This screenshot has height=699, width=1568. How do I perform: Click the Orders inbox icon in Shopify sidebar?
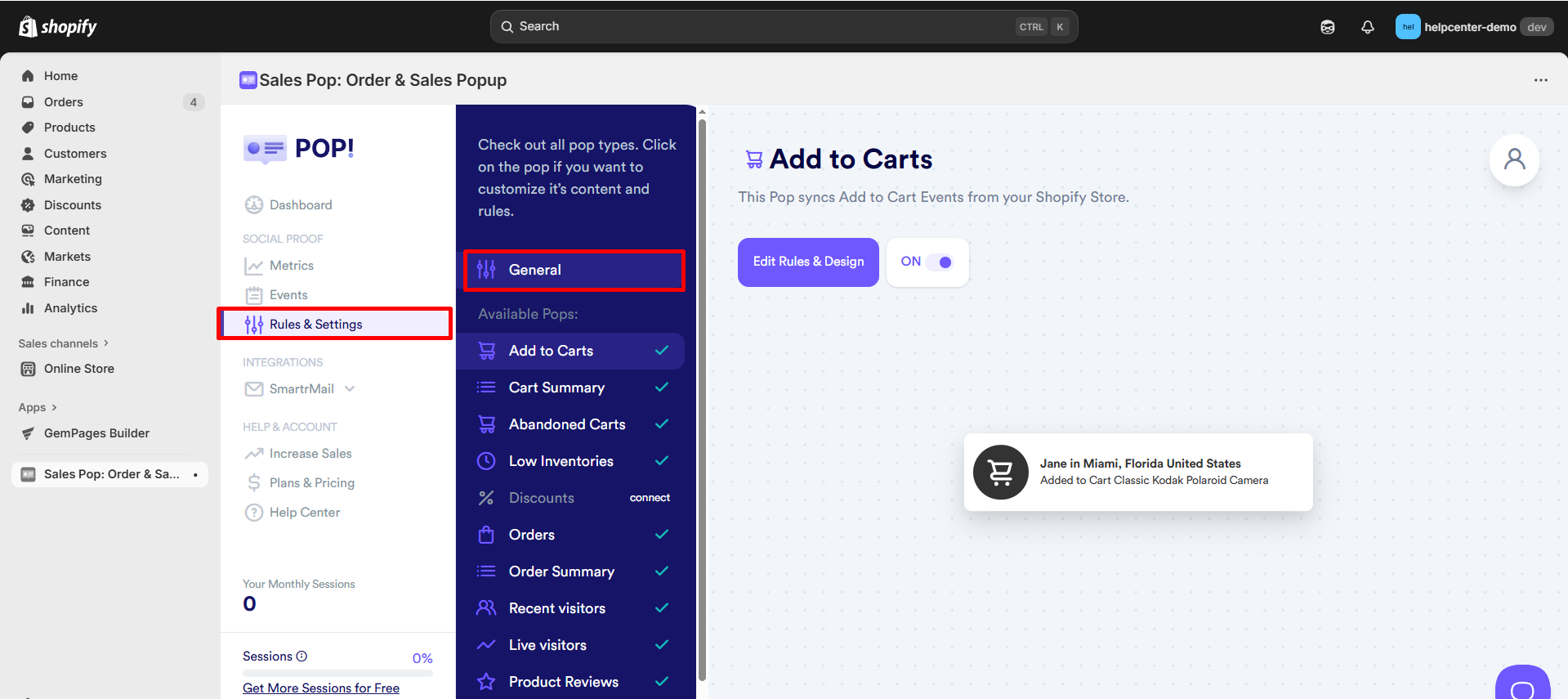point(28,102)
